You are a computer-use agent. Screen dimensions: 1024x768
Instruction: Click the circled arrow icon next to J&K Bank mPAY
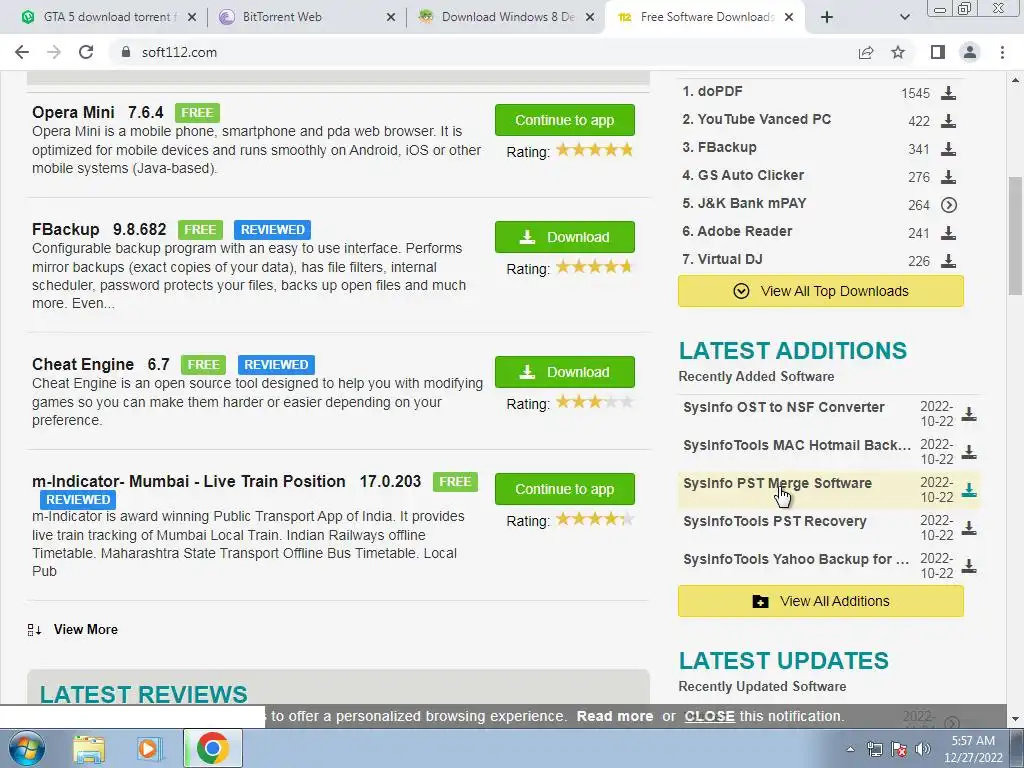(948, 205)
